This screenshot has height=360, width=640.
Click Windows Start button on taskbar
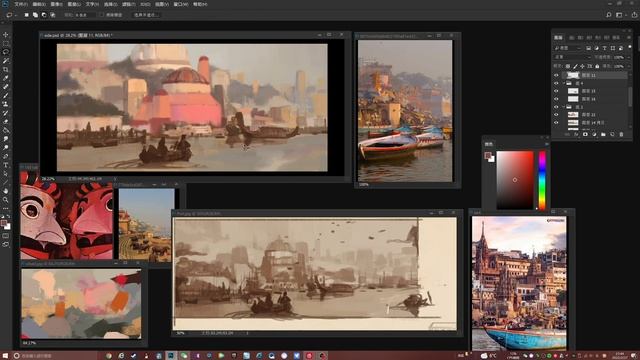[x=5, y=356]
